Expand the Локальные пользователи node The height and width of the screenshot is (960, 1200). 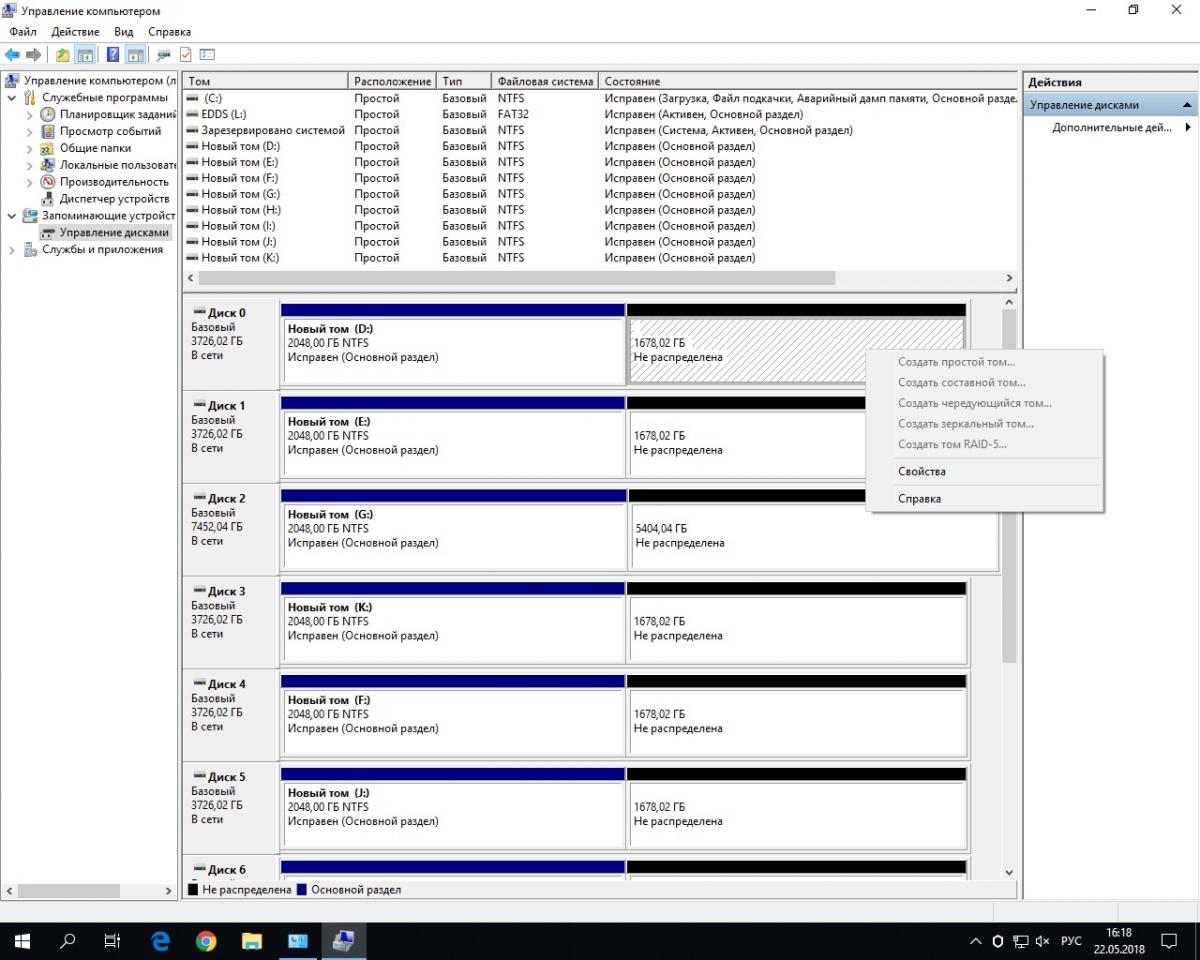point(30,165)
